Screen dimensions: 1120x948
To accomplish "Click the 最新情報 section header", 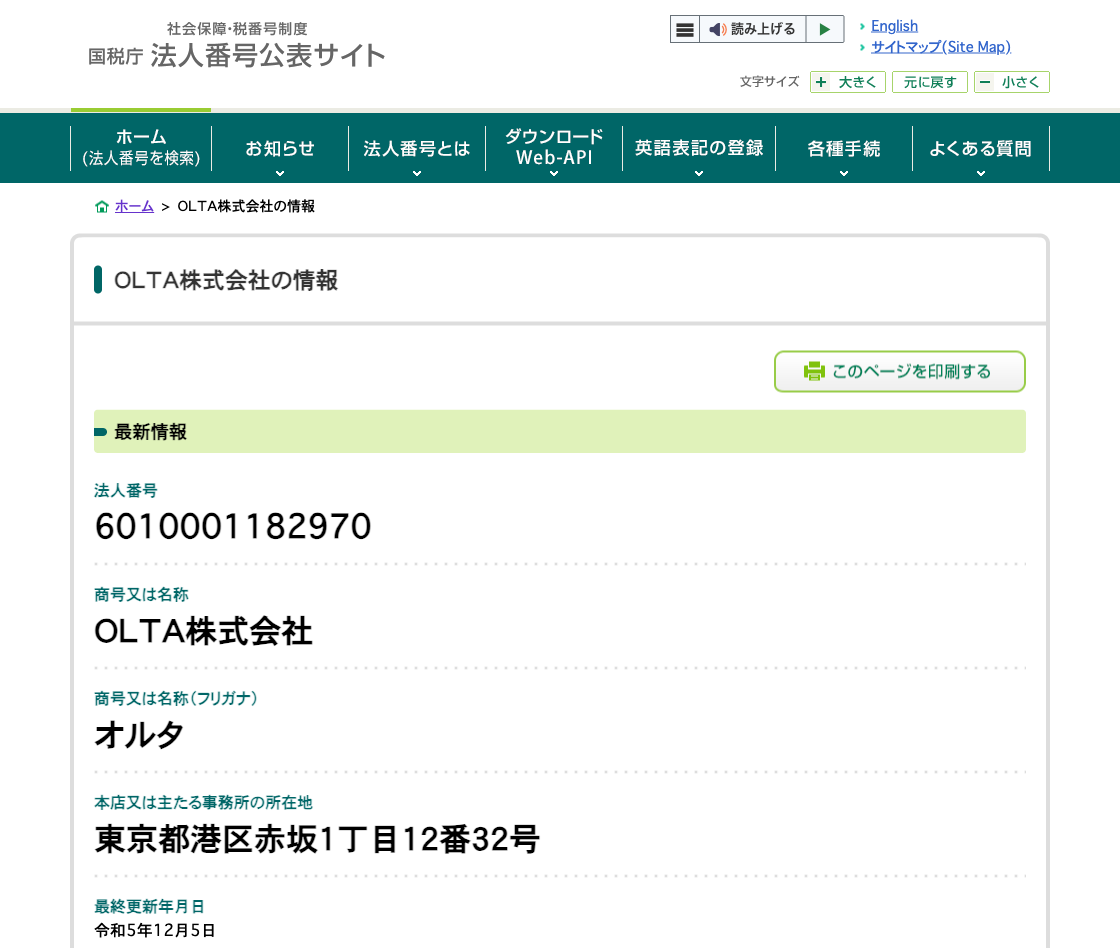I will [x=560, y=431].
